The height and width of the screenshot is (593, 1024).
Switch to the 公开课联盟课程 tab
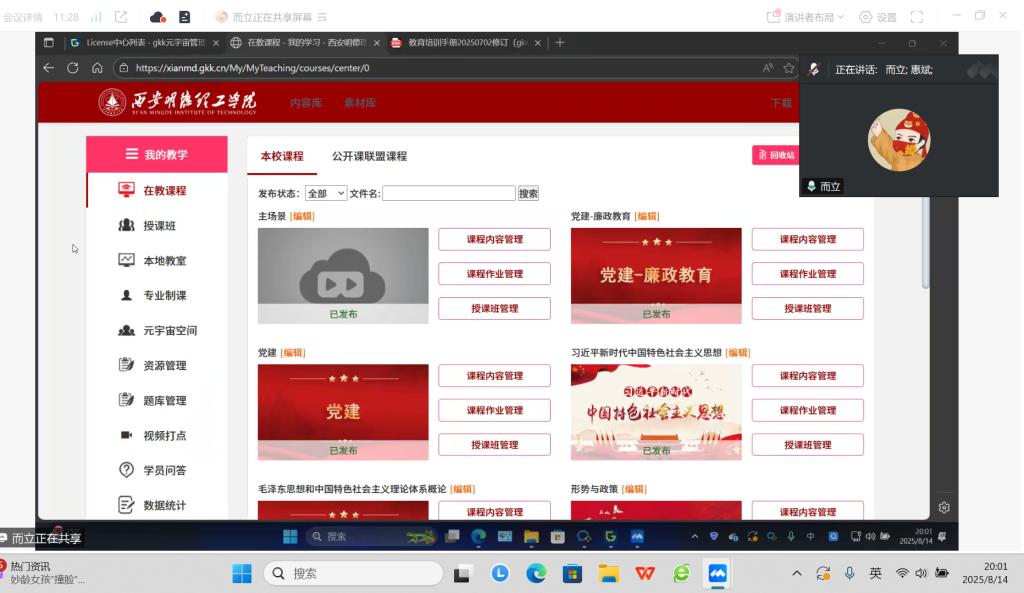[369, 156]
